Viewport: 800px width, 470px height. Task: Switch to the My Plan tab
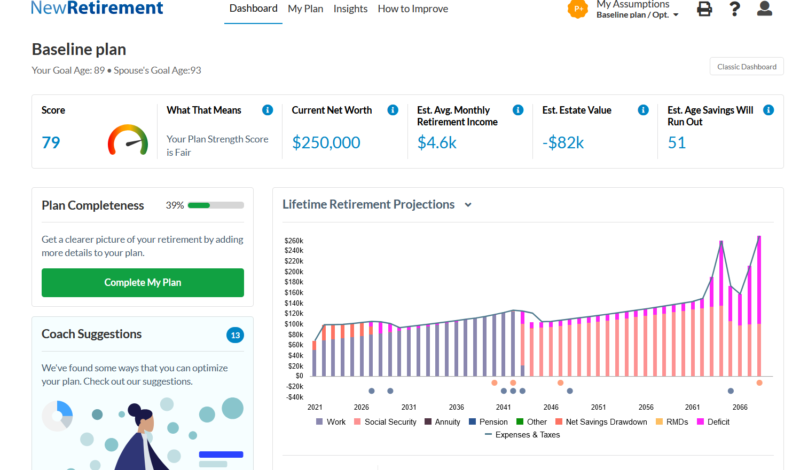pyautogui.click(x=305, y=9)
